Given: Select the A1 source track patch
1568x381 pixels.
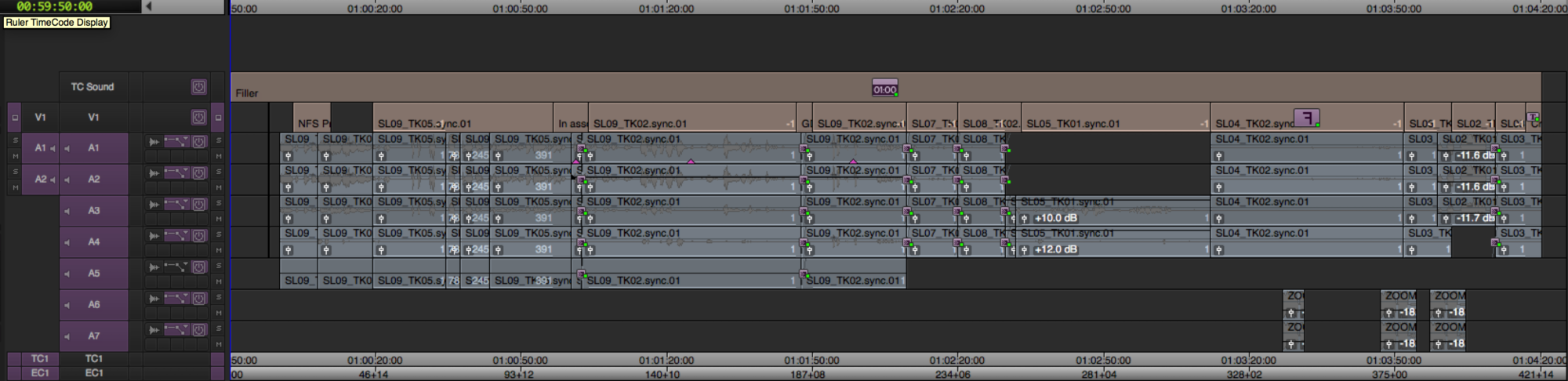Looking at the screenshot, I should pyautogui.click(x=39, y=148).
